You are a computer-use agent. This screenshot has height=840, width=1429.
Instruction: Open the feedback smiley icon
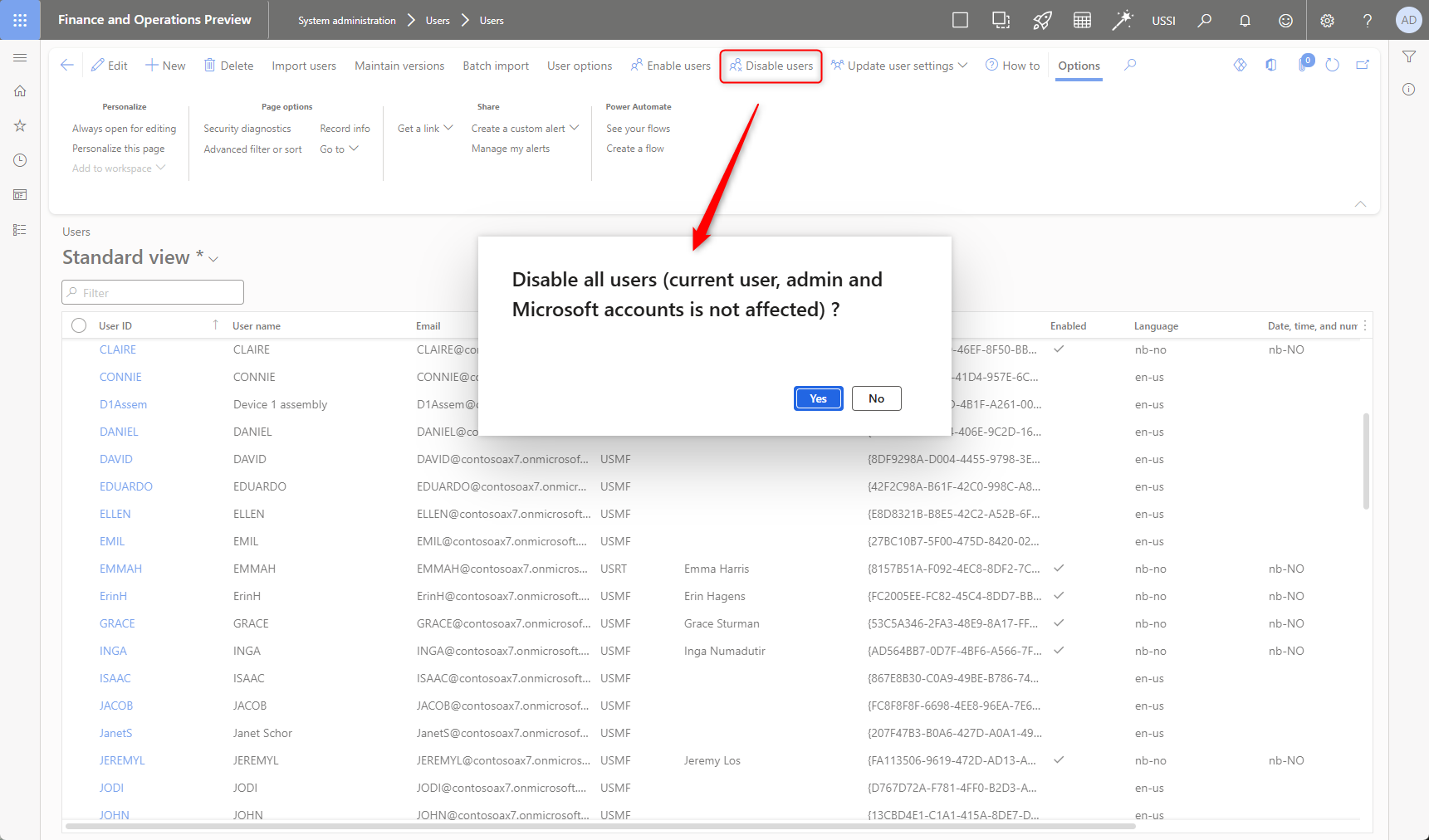point(1285,20)
